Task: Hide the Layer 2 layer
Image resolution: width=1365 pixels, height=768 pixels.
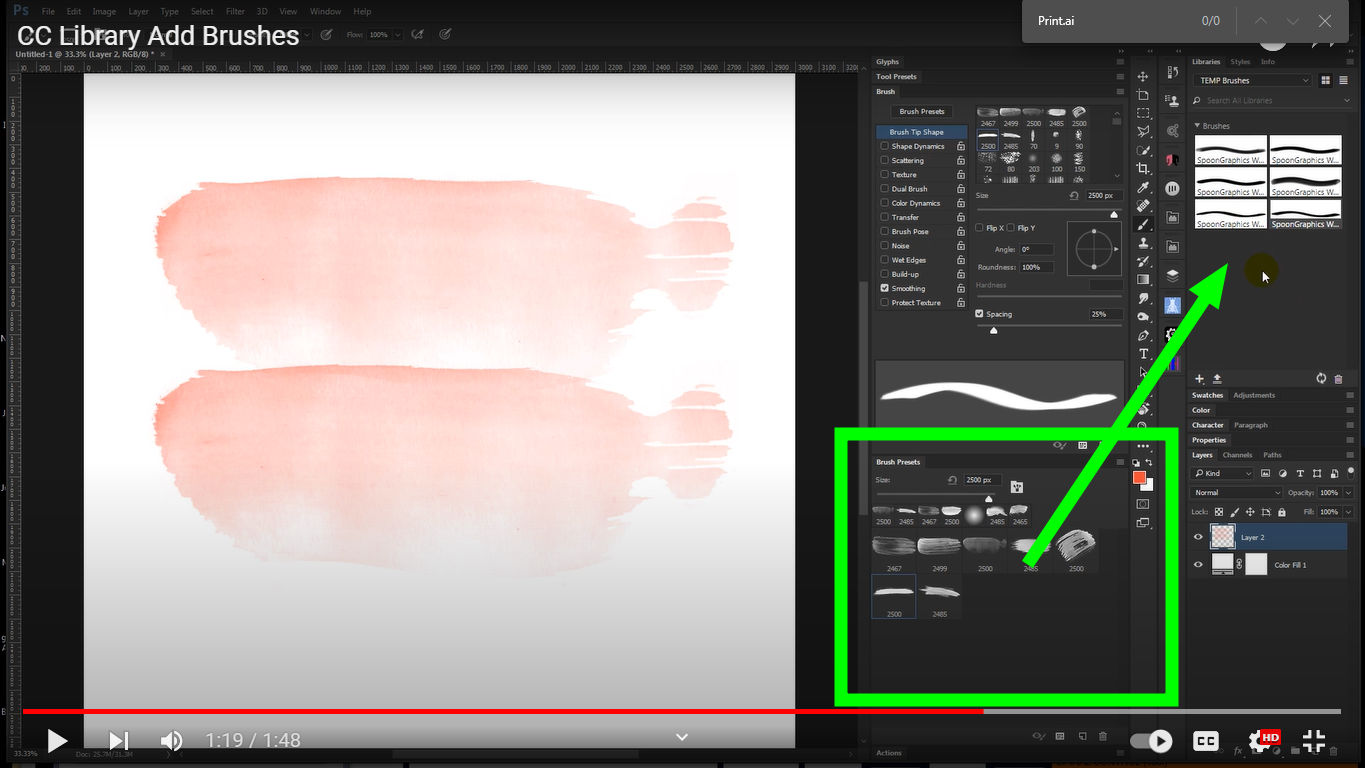Action: pos(1197,536)
